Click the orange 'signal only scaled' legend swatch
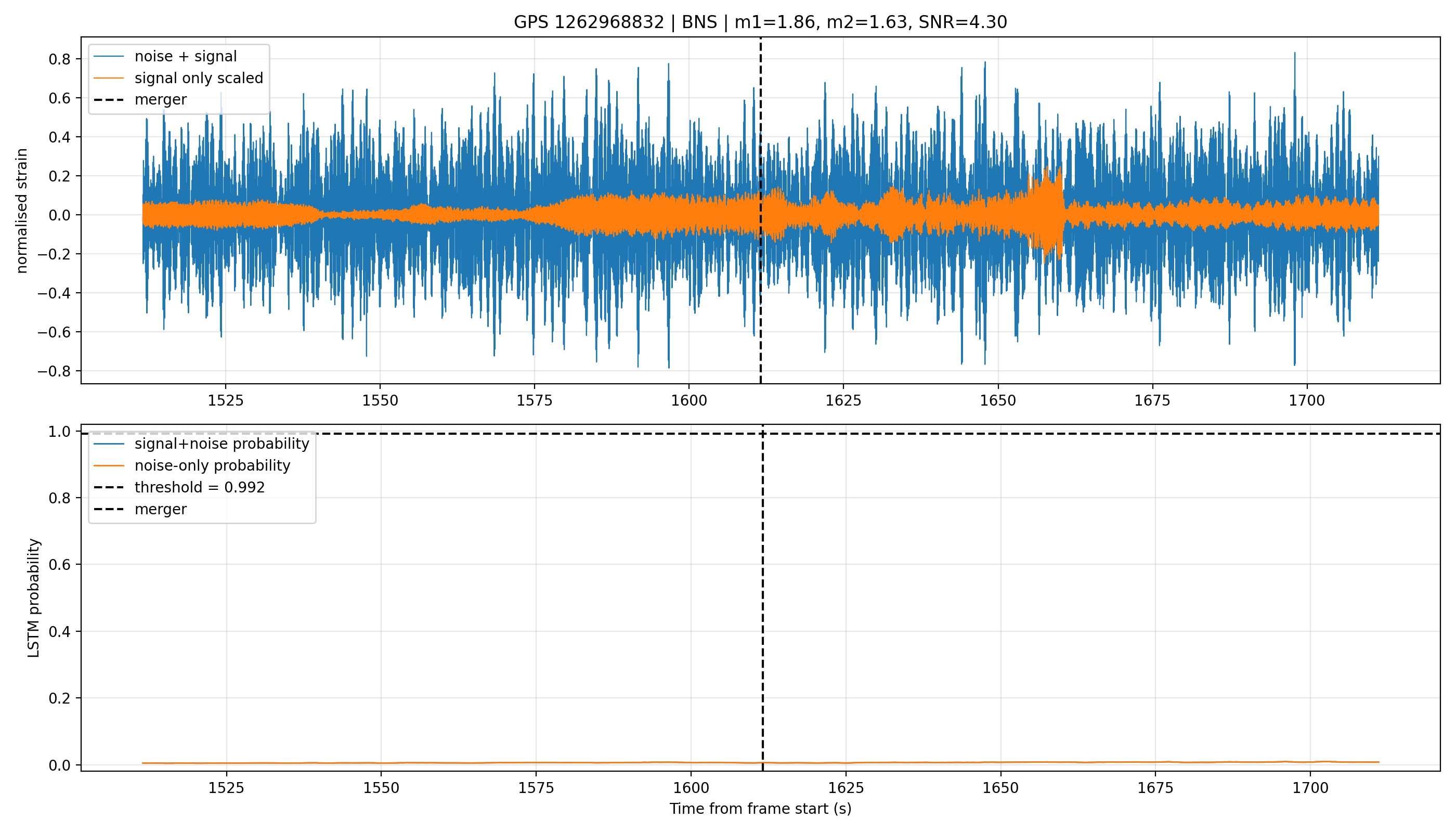The image size is (1456, 832). 109,77
